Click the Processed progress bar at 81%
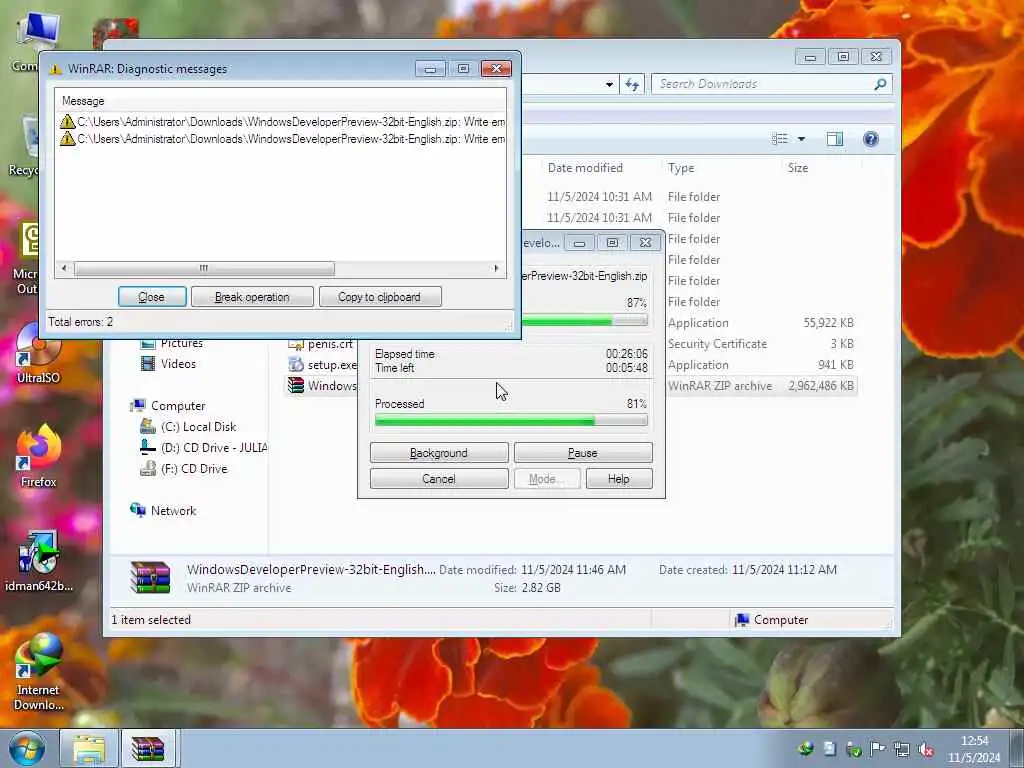The height and width of the screenshot is (768, 1024). click(511, 421)
